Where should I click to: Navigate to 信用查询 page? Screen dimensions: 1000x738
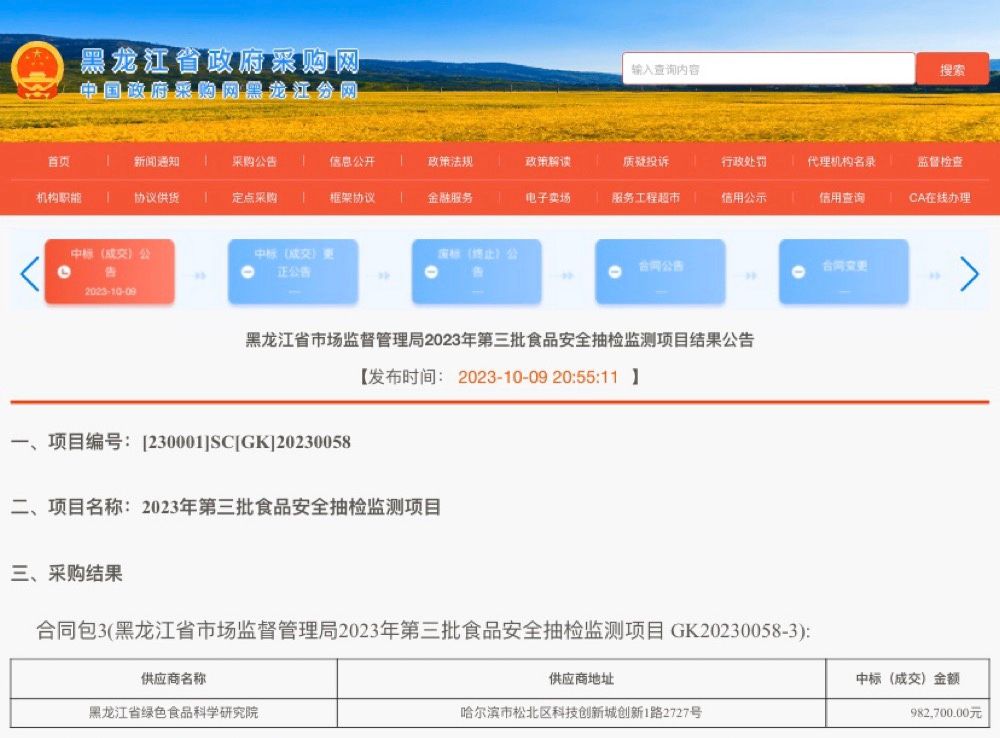pyautogui.click(x=841, y=198)
